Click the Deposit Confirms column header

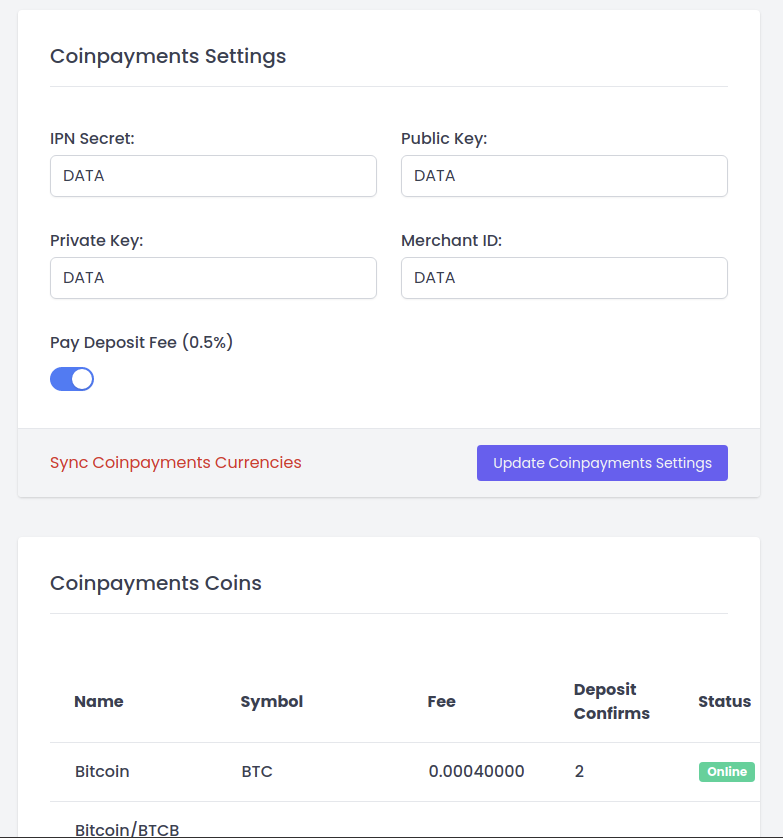point(611,701)
